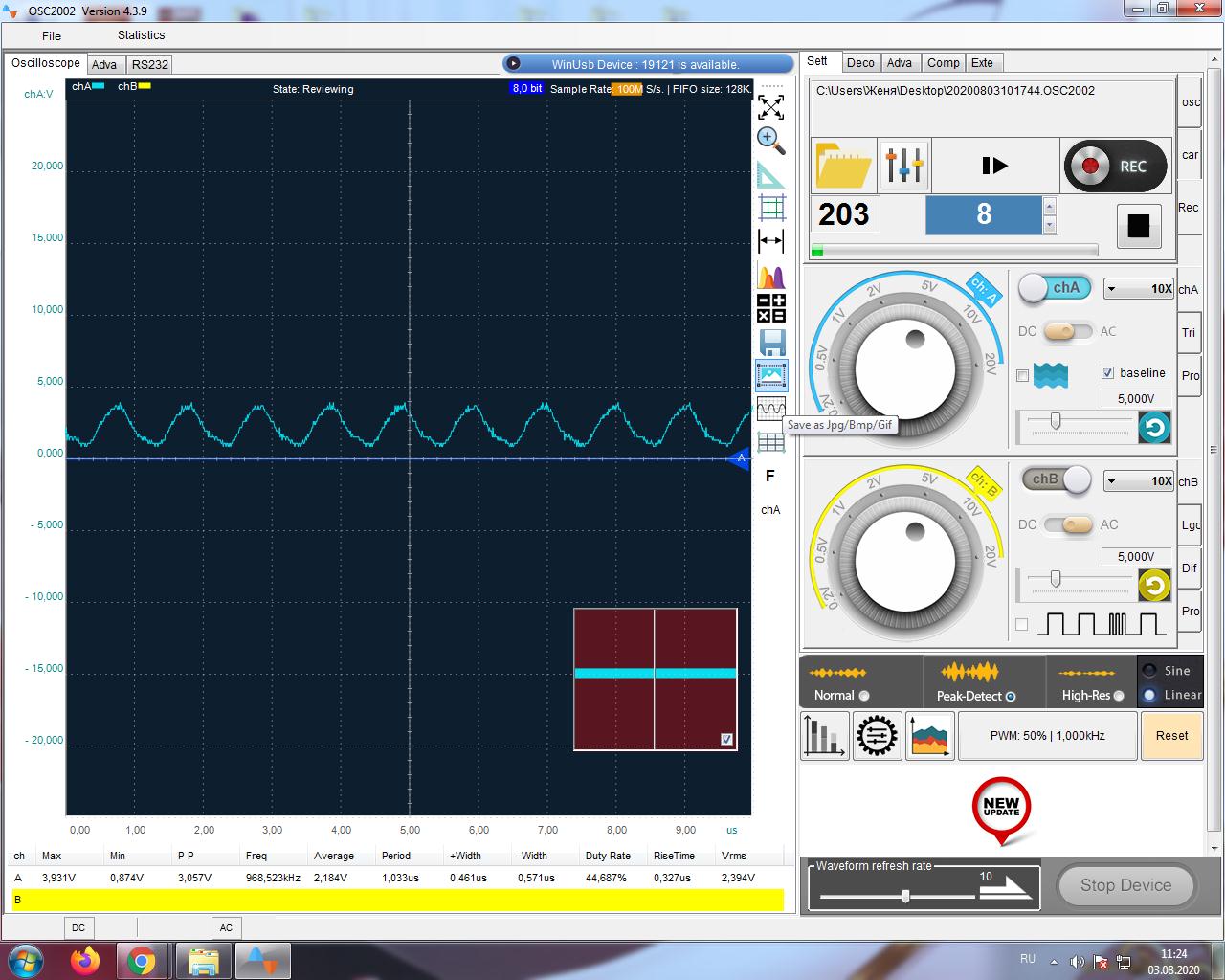Click the Stop Device button
This screenshot has width=1225, height=980.
pyautogui.click(x=1125, y=885)
